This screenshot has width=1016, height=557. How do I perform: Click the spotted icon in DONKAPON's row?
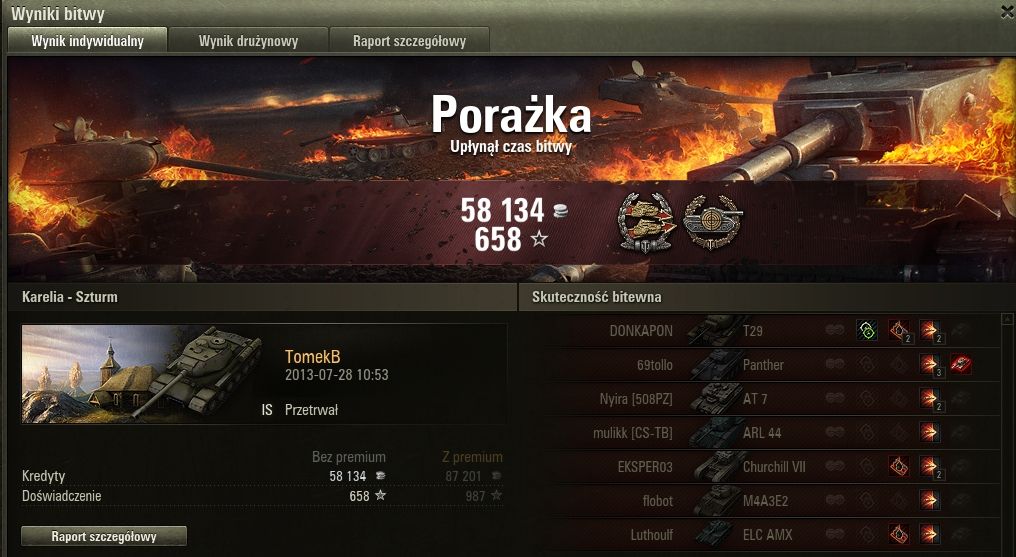(x=867, y=330)
